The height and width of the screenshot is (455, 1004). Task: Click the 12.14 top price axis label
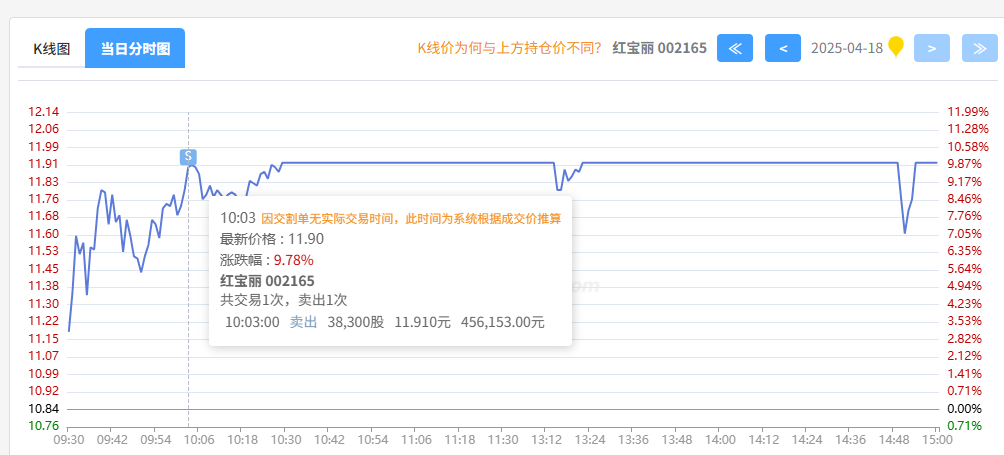click(x=45, y=111)
